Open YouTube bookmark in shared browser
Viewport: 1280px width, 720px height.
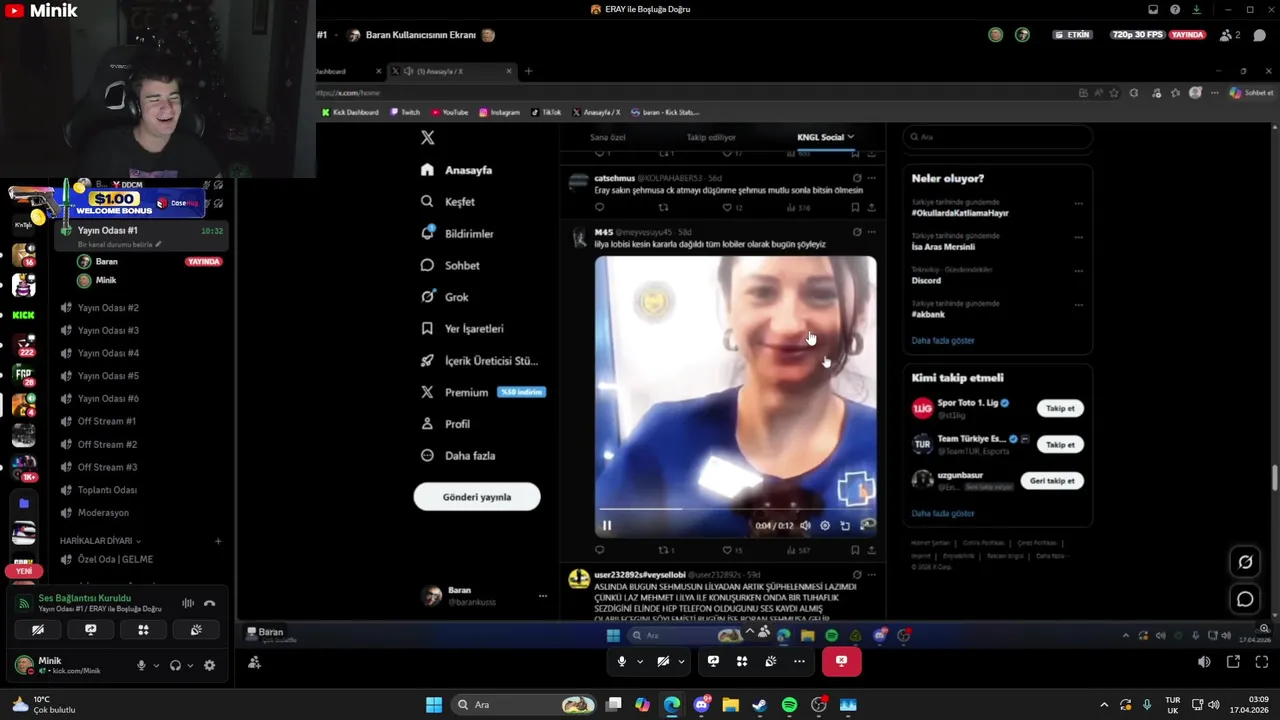(449, 112)
